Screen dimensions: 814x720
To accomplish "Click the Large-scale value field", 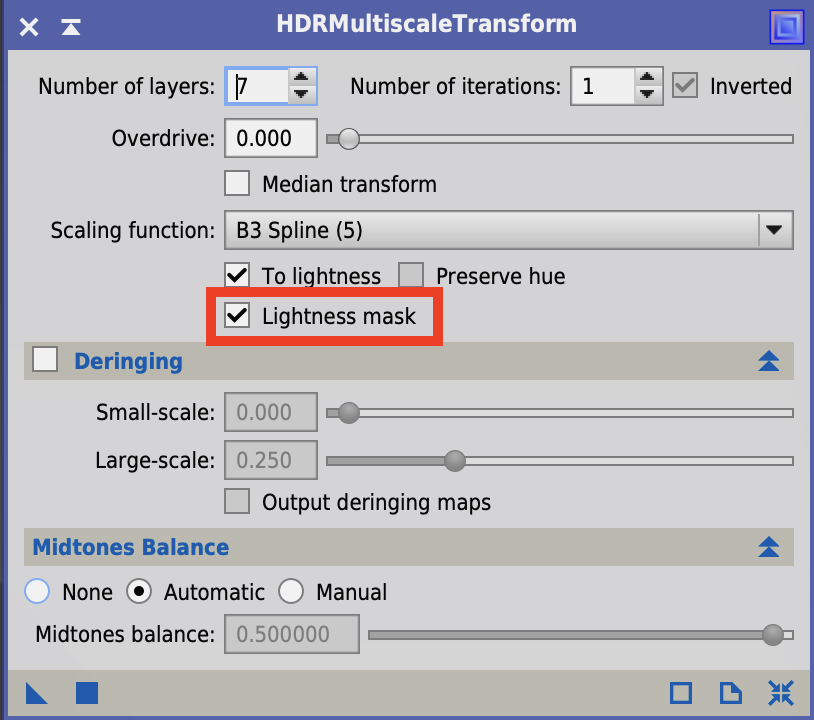I will click(271, 460).
